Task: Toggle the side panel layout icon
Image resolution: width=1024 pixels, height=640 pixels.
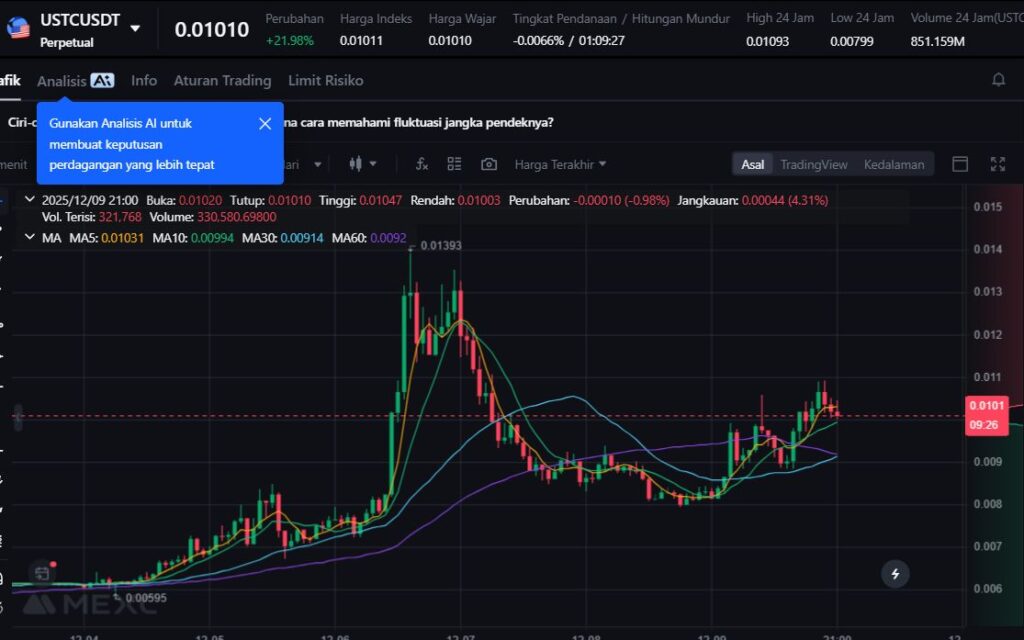Action: tap(960, 164)
